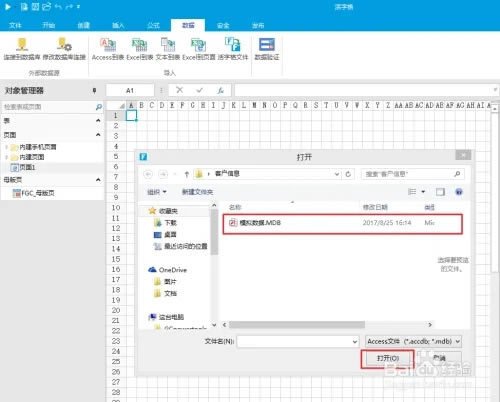The height and width of the screenshot is (402, 500).
Task: Open the Access file type filter dropdown
Action: pyautogui.click(x=413, y=341)
